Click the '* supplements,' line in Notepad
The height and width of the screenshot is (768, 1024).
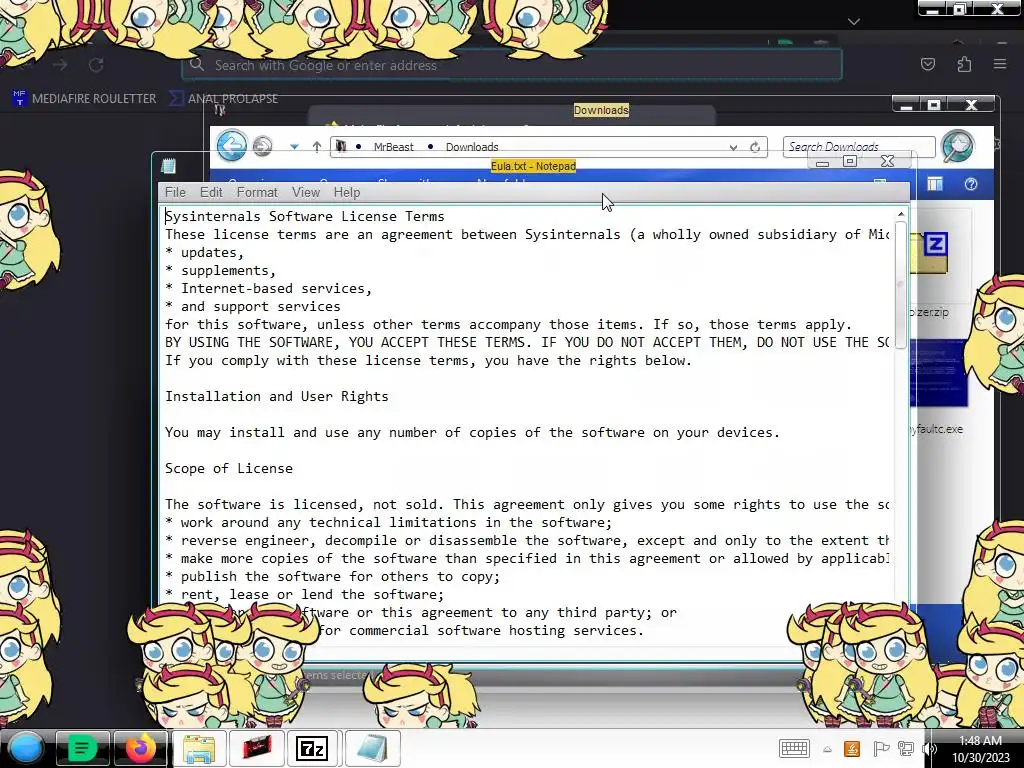(221, 270)
